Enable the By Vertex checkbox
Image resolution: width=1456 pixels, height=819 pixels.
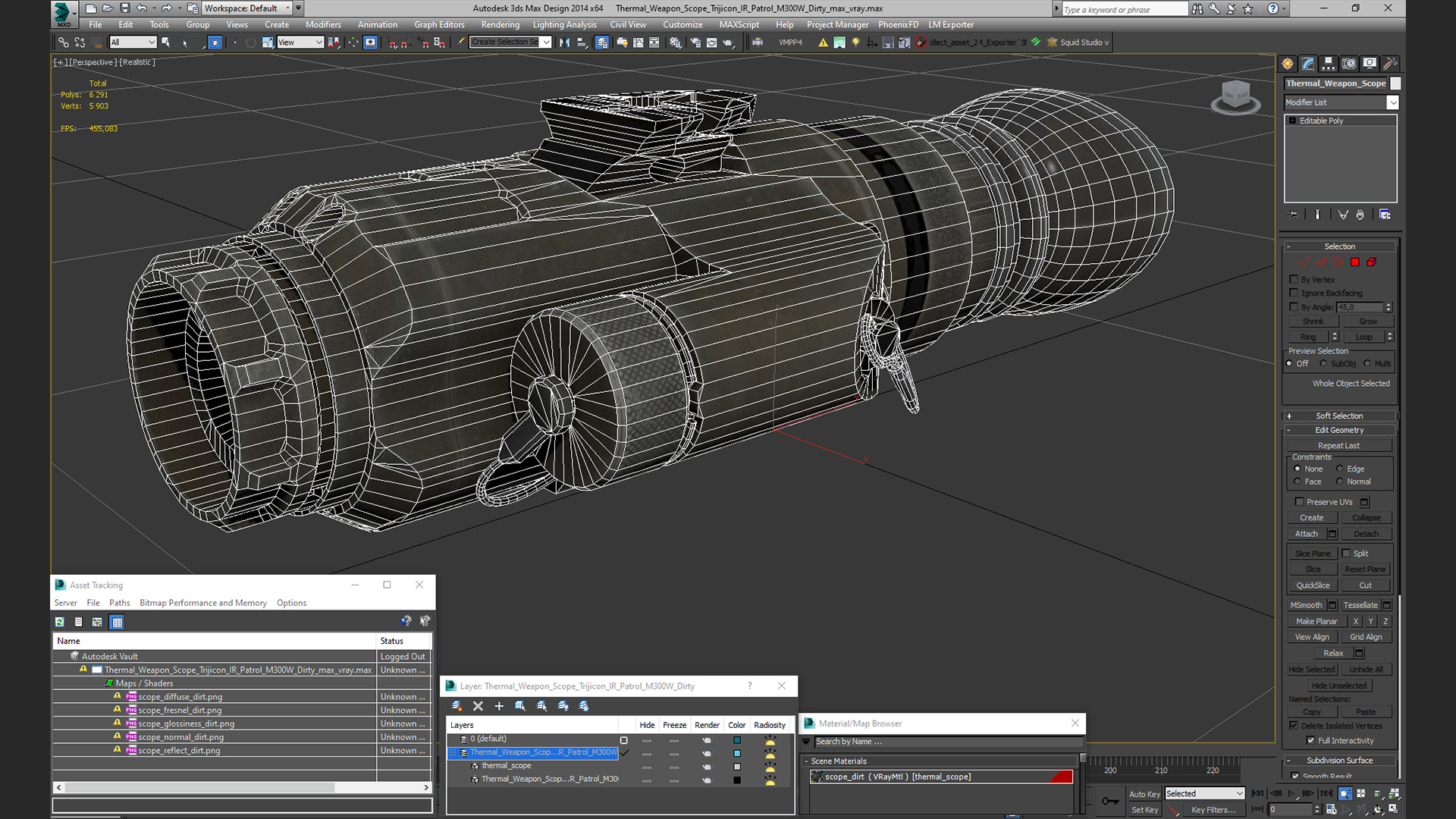tap(1294, 279)
